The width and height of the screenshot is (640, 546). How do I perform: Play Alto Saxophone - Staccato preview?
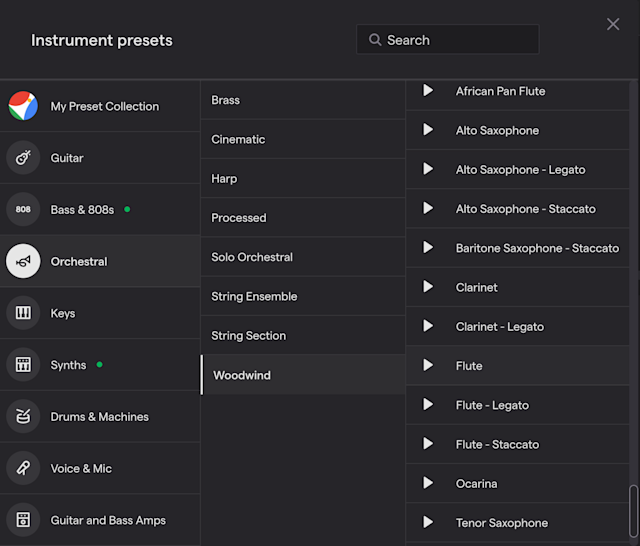click(428, 208)
